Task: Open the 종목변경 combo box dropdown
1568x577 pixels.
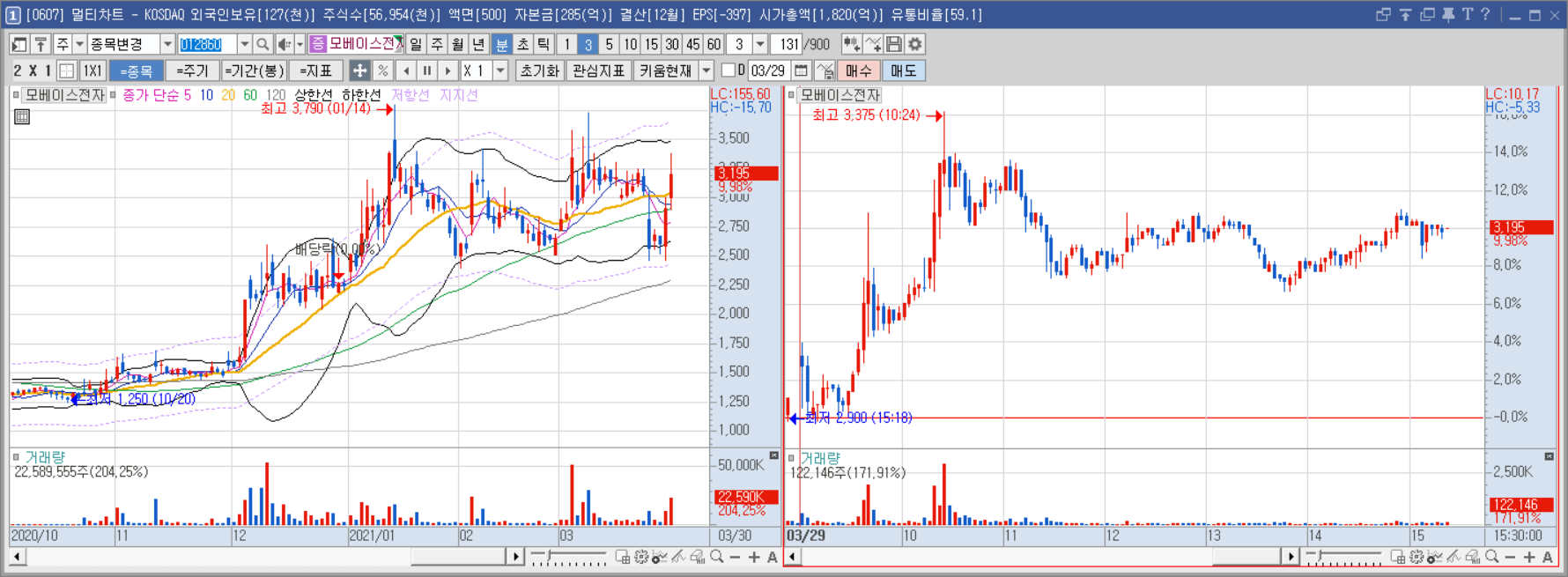Action: (x=167, y=44)
